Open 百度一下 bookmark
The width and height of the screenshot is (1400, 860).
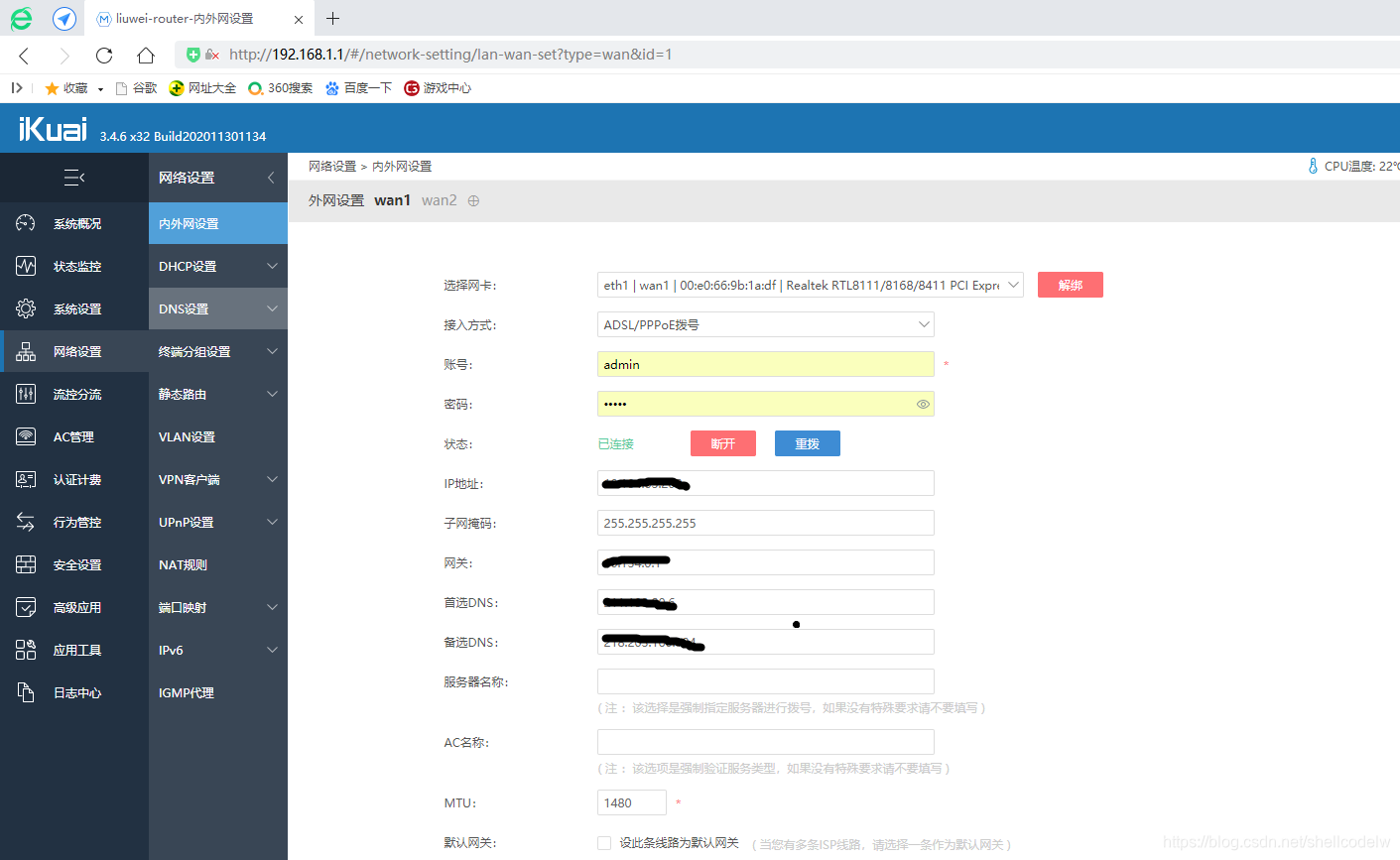pos(358,88)
